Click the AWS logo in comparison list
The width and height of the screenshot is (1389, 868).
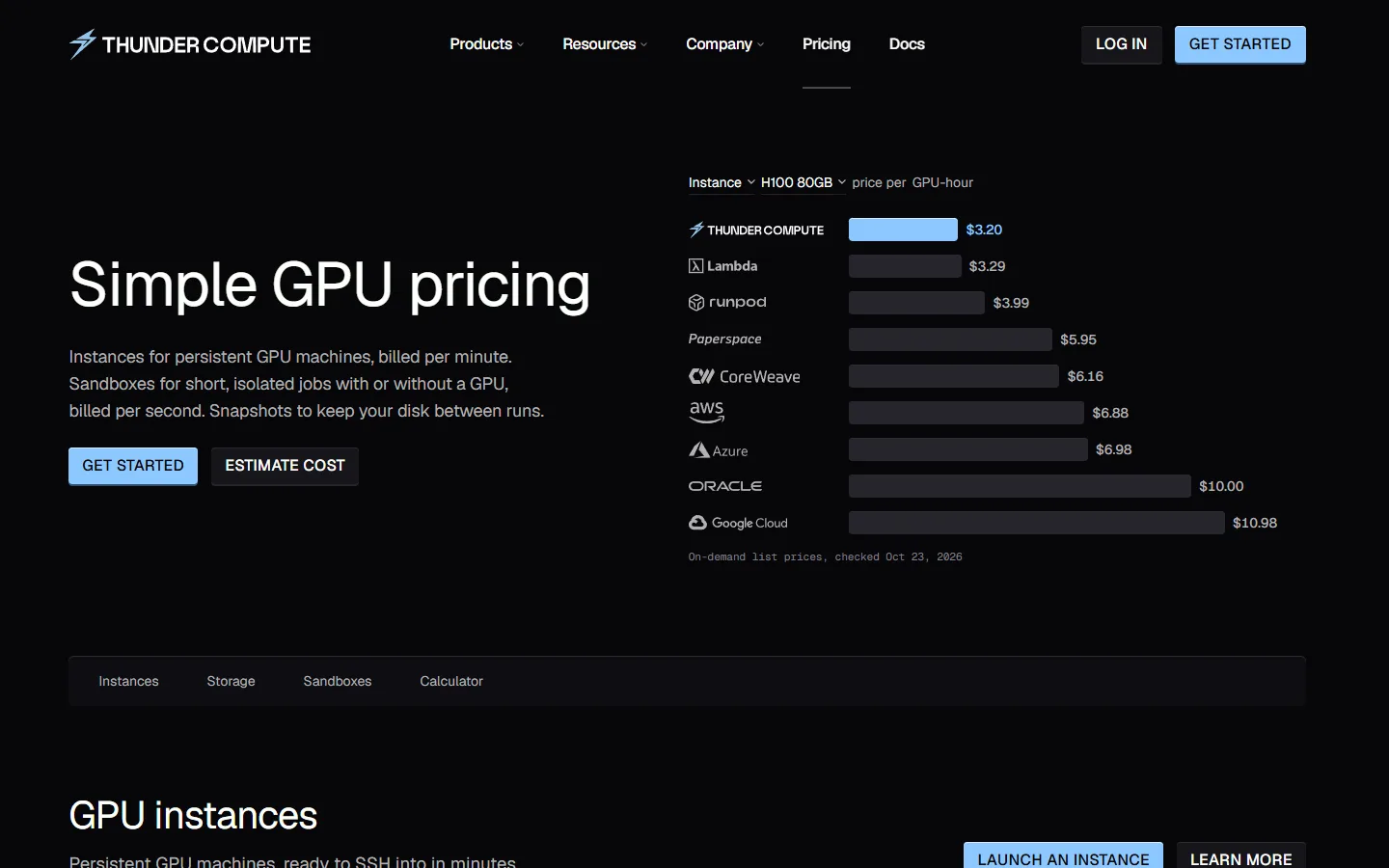pyautogui.click(x=707, y=413)
